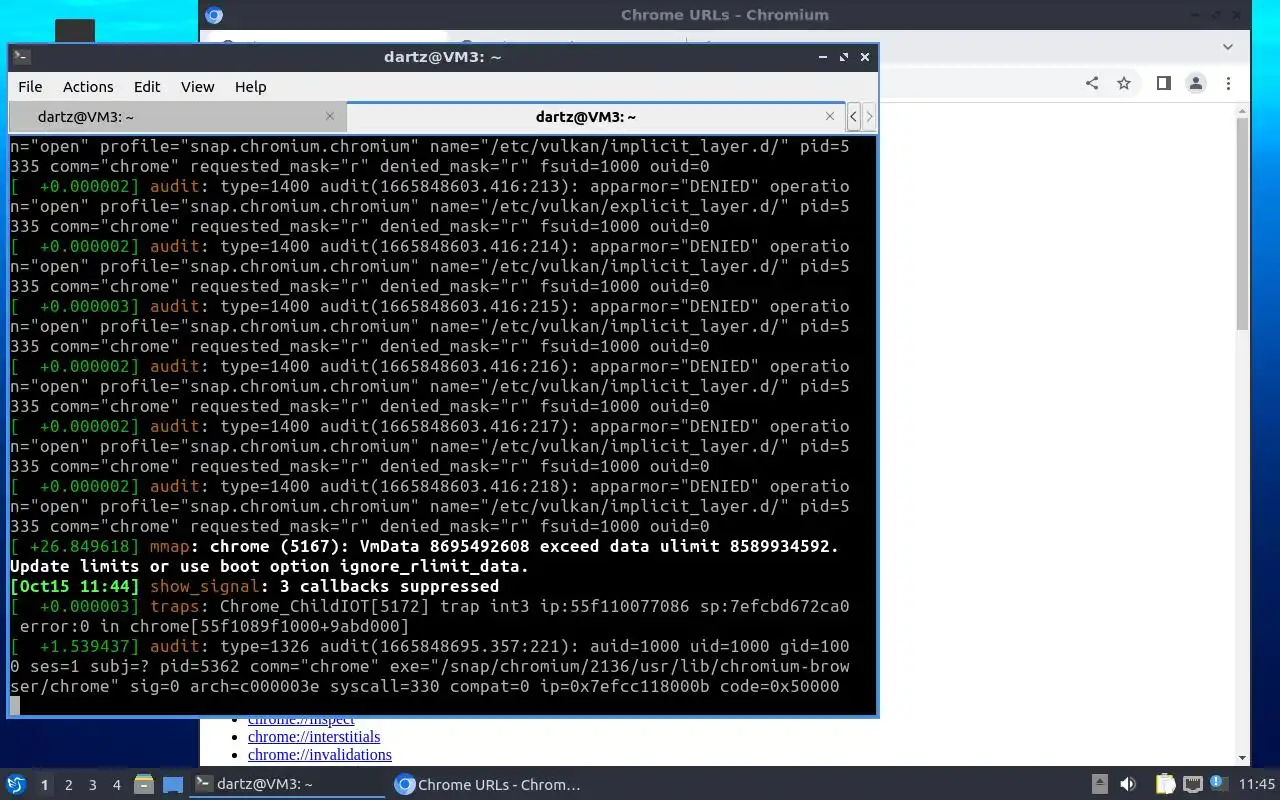Close the first terminal tab
This screenshot has height=800, width=1280.
pos(330,116)
